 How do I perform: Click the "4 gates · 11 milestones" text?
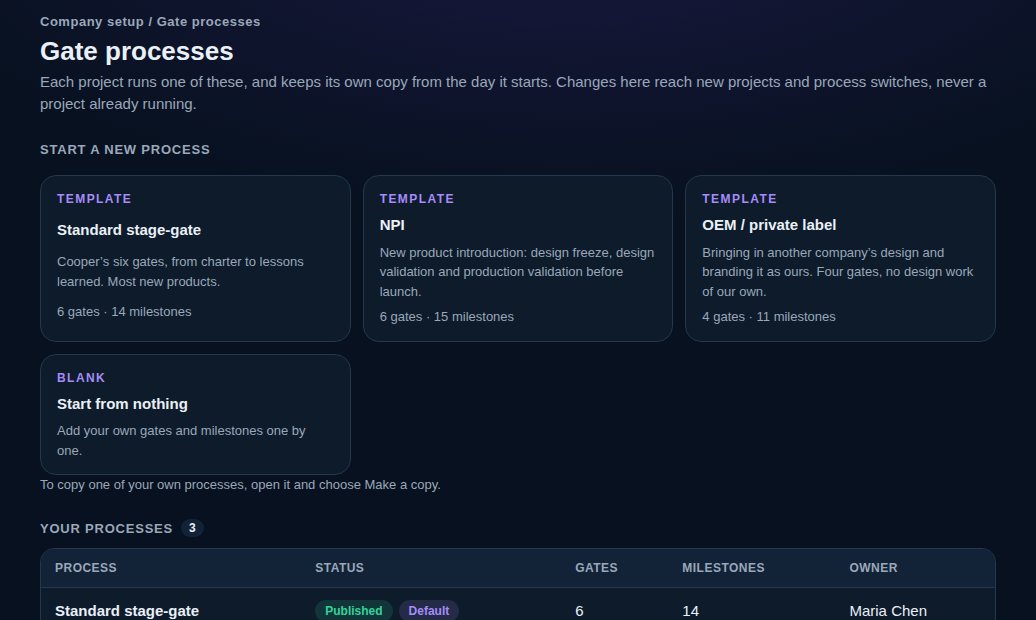pyautogui.click(x=768, y=317)
